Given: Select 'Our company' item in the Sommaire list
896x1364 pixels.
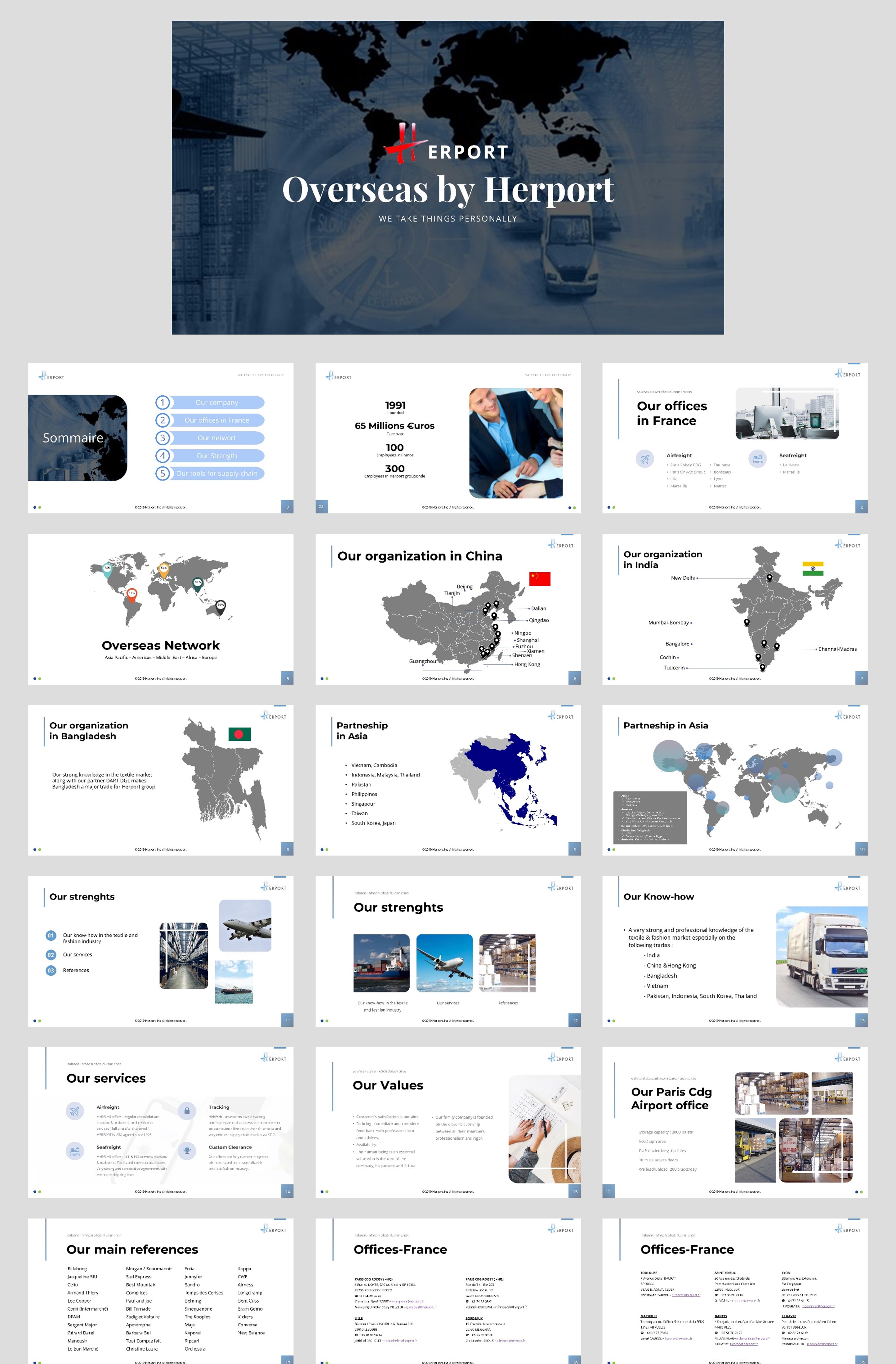Looking at the screenshot, I should [217, 403].
